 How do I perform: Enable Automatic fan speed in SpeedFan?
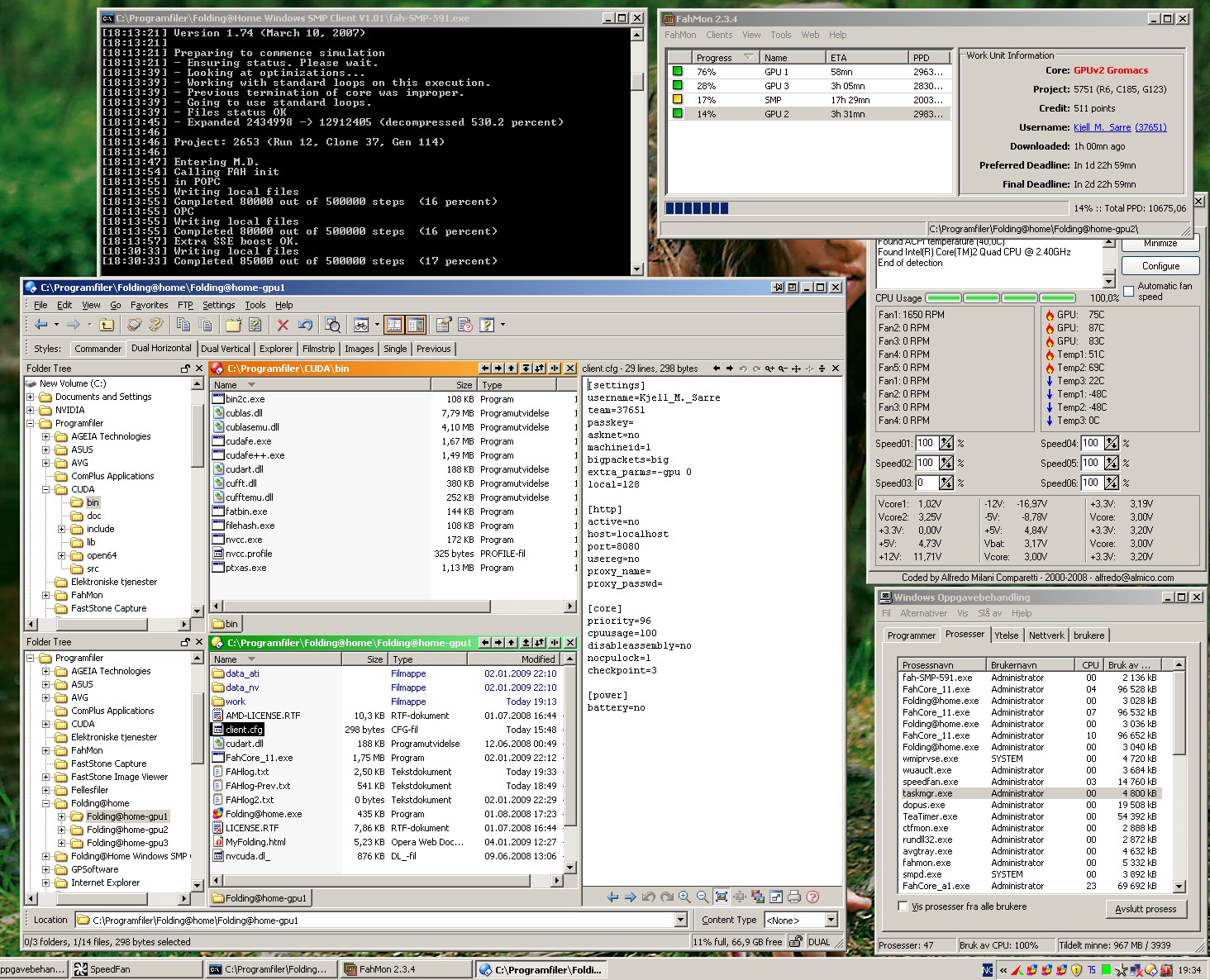[1128, 291]
